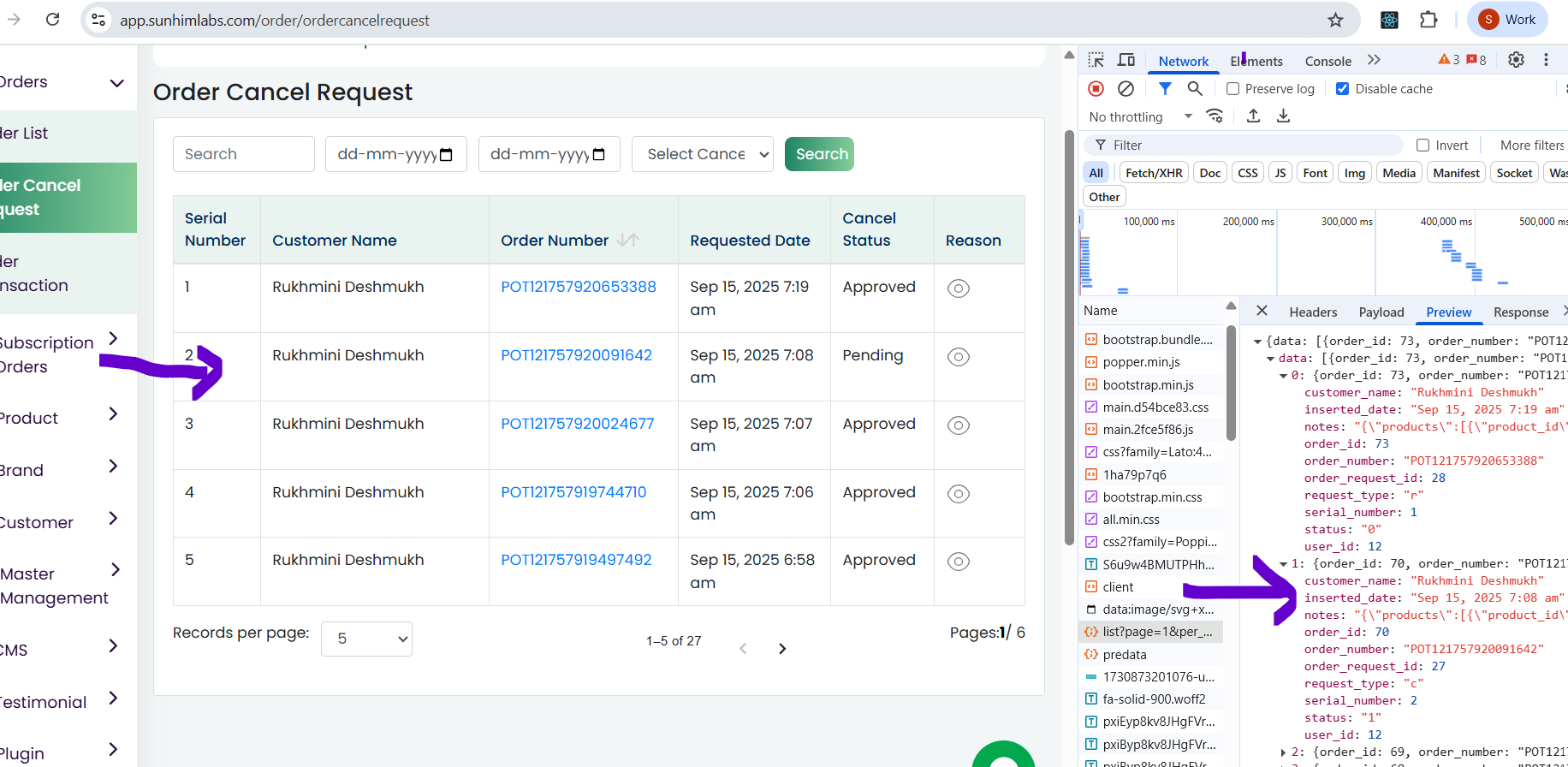Open network search with the magnifier icon
The image size is (1568, 767).
coord(1195,88)
